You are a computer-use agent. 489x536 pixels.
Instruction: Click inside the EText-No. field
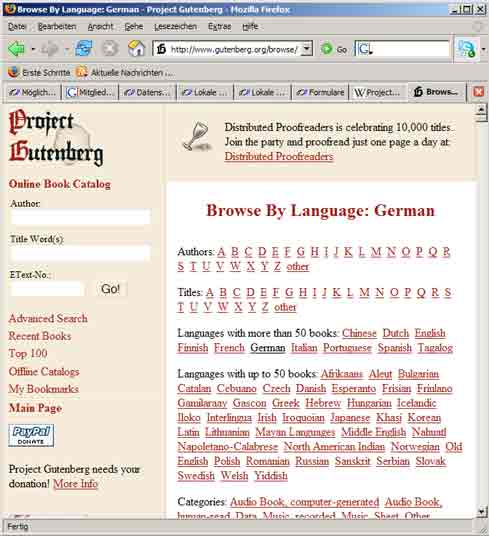47,289
